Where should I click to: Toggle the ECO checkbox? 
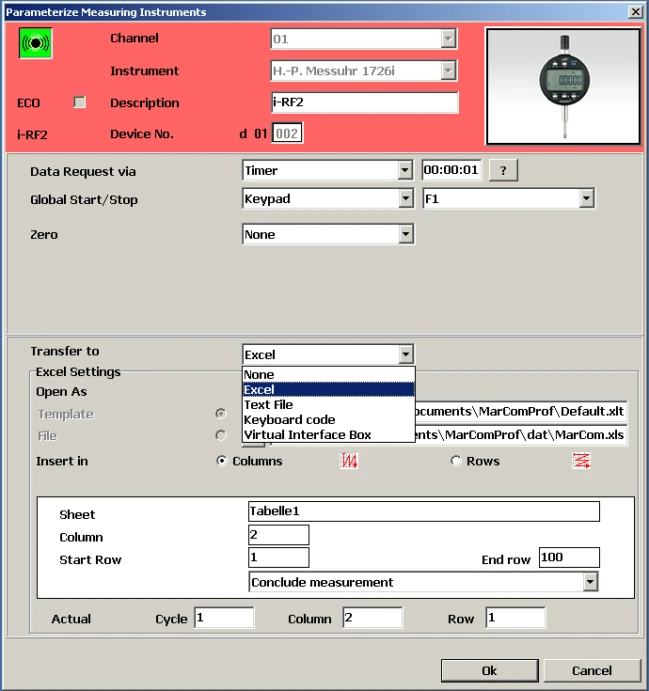point(80,103)
